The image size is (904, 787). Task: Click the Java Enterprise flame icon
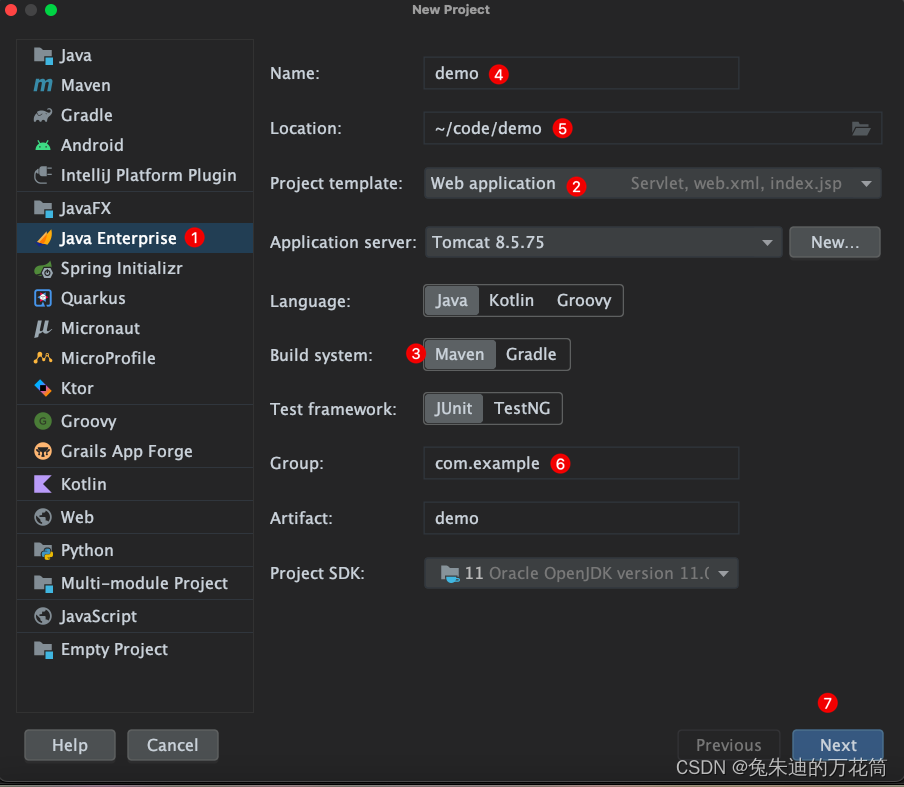(44, 238)
